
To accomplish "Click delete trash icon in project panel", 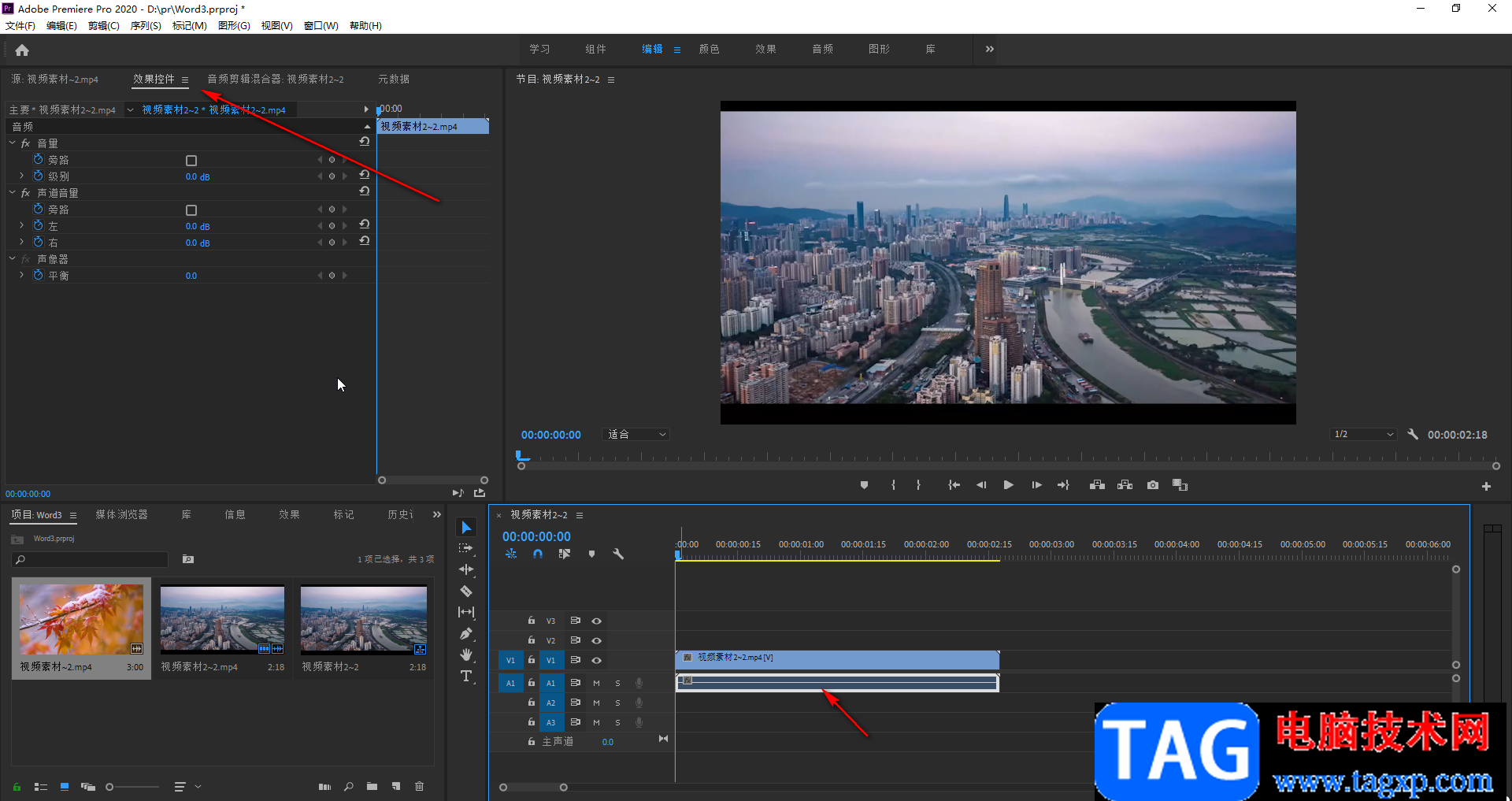I will point(419,786).
